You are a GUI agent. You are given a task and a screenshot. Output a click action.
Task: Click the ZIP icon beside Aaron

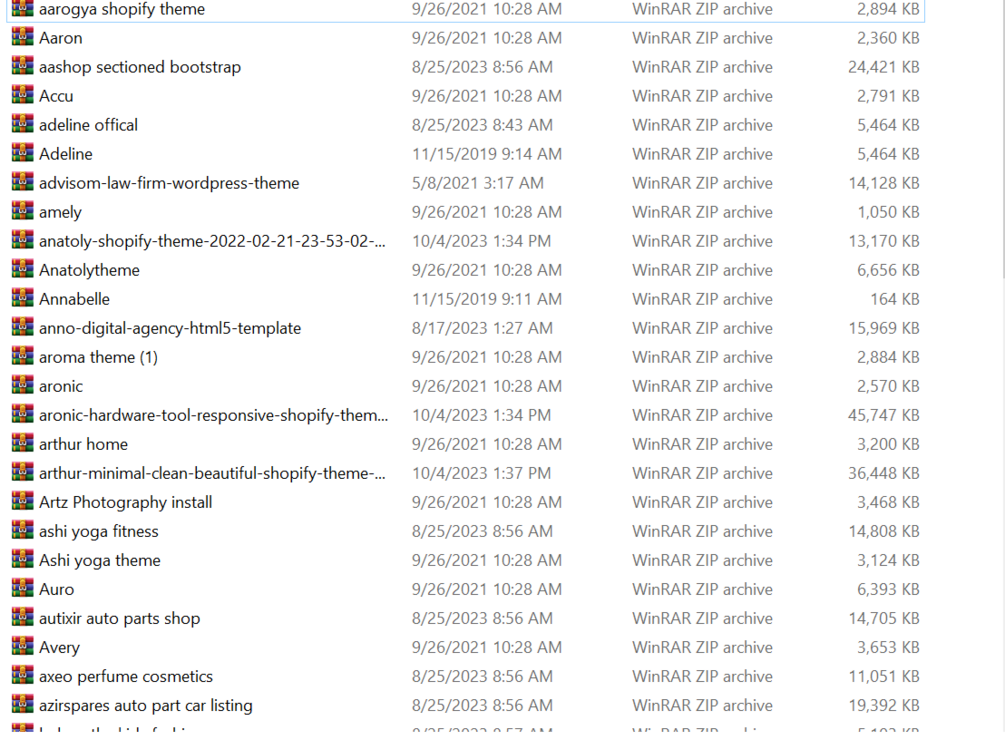[x=22, y=37]
